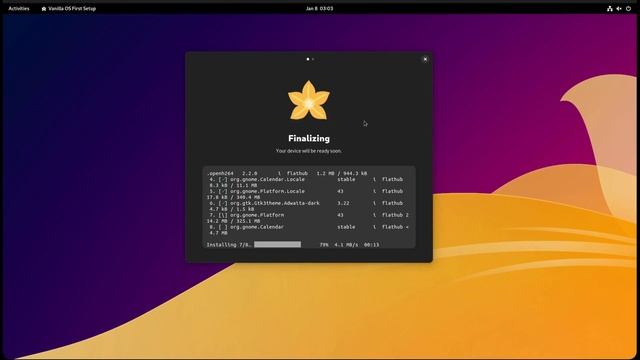Viewport: 640px width, 360px height.
Task: Click the orange Vanilla flower logo
Action: click(309, 100)
